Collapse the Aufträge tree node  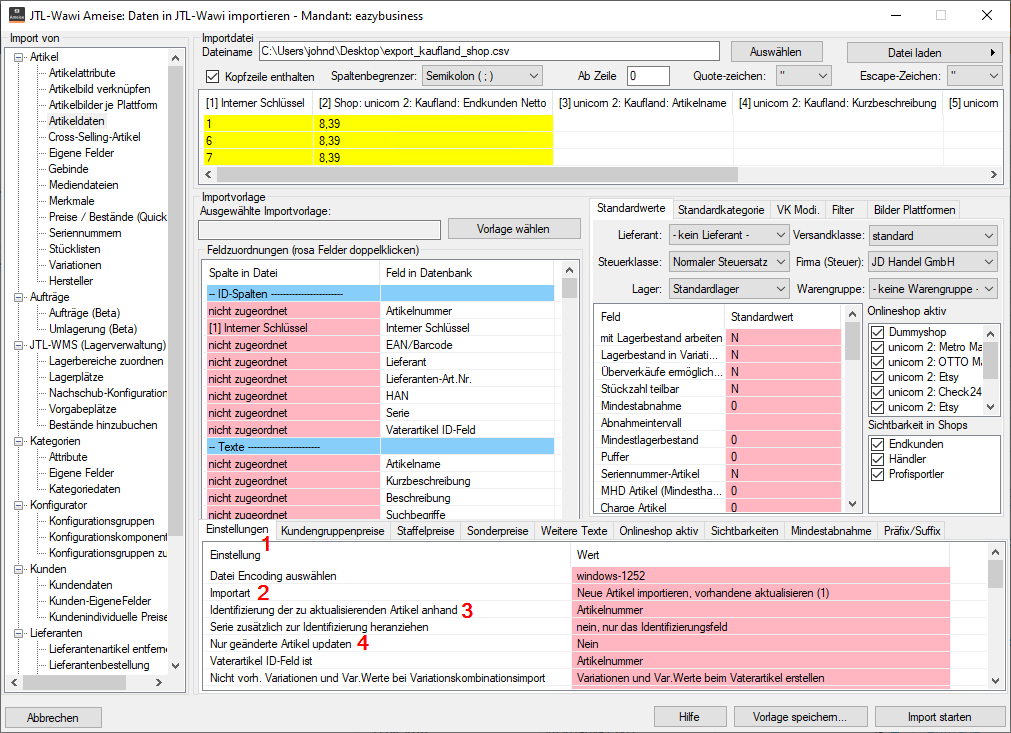[19, 297]
